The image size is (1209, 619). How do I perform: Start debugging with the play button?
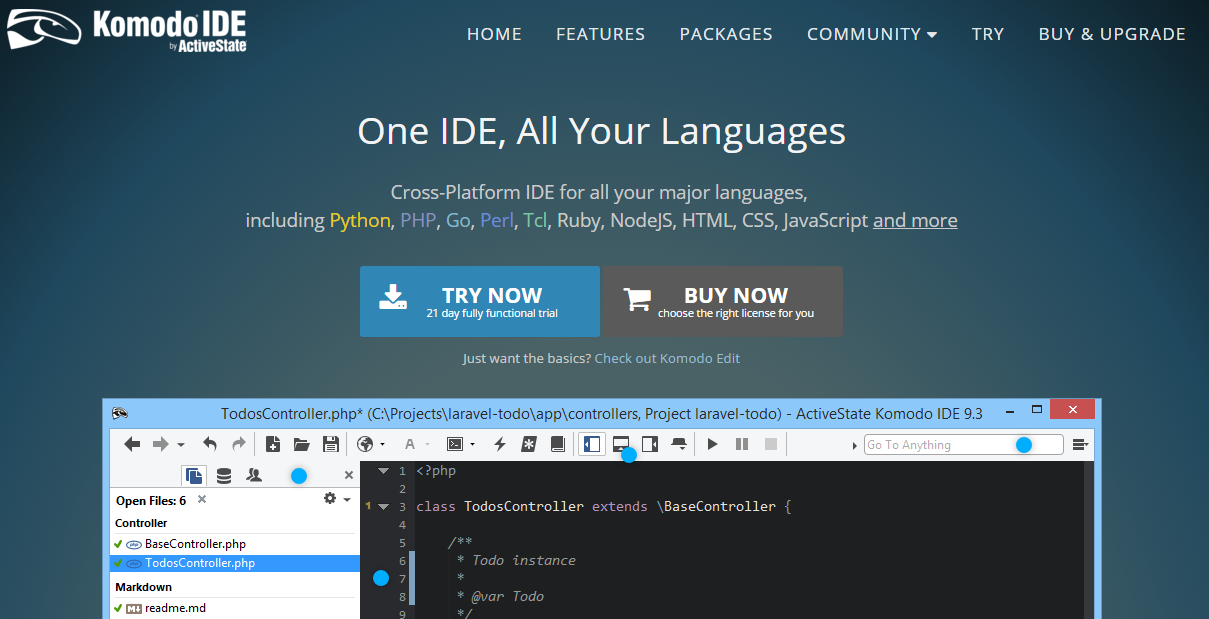[713, 444]
